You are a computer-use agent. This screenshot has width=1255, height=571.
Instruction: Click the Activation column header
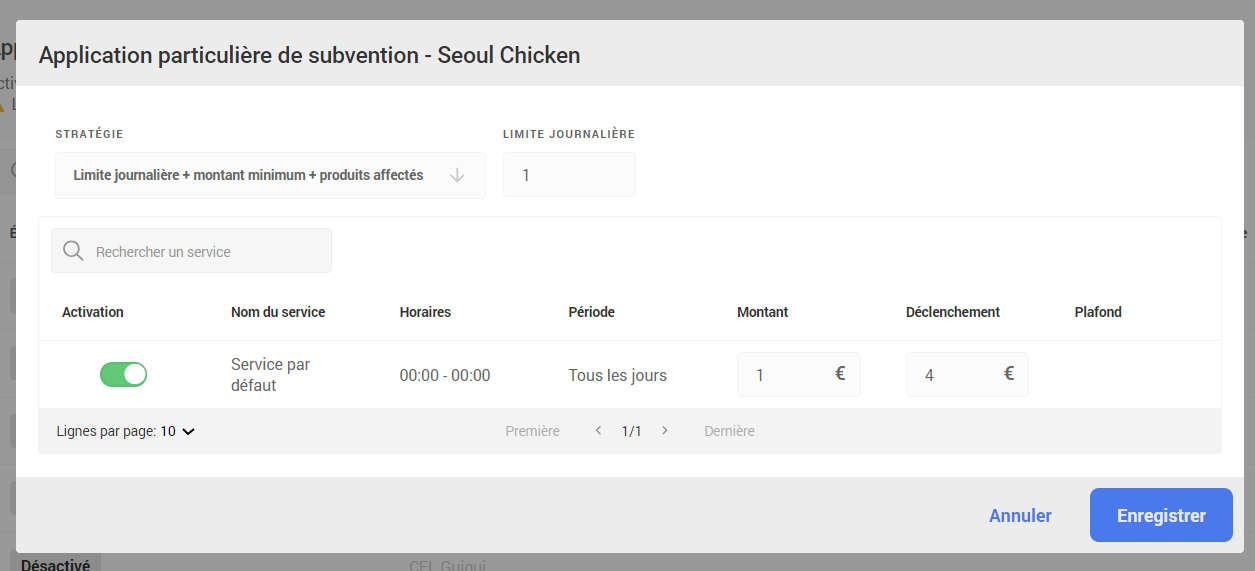[x=93, y=312]
